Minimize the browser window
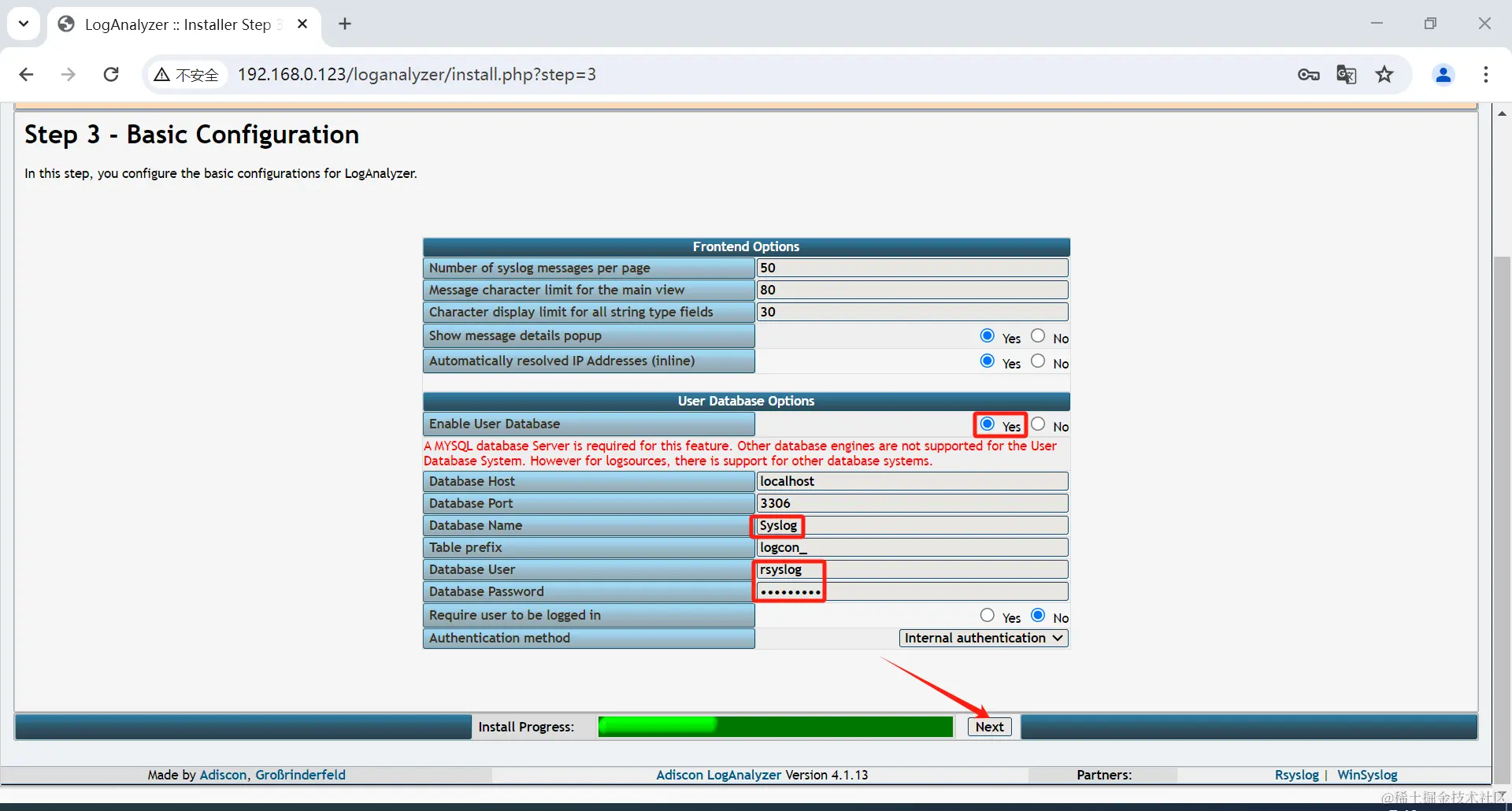This screenshot has width=1512, height=811. click(x=1377, y=24)
